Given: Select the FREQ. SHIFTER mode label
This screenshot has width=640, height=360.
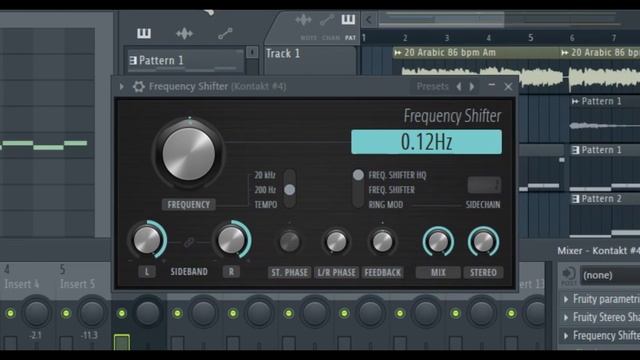Looking at the screenshot, I should click(391, 190).
